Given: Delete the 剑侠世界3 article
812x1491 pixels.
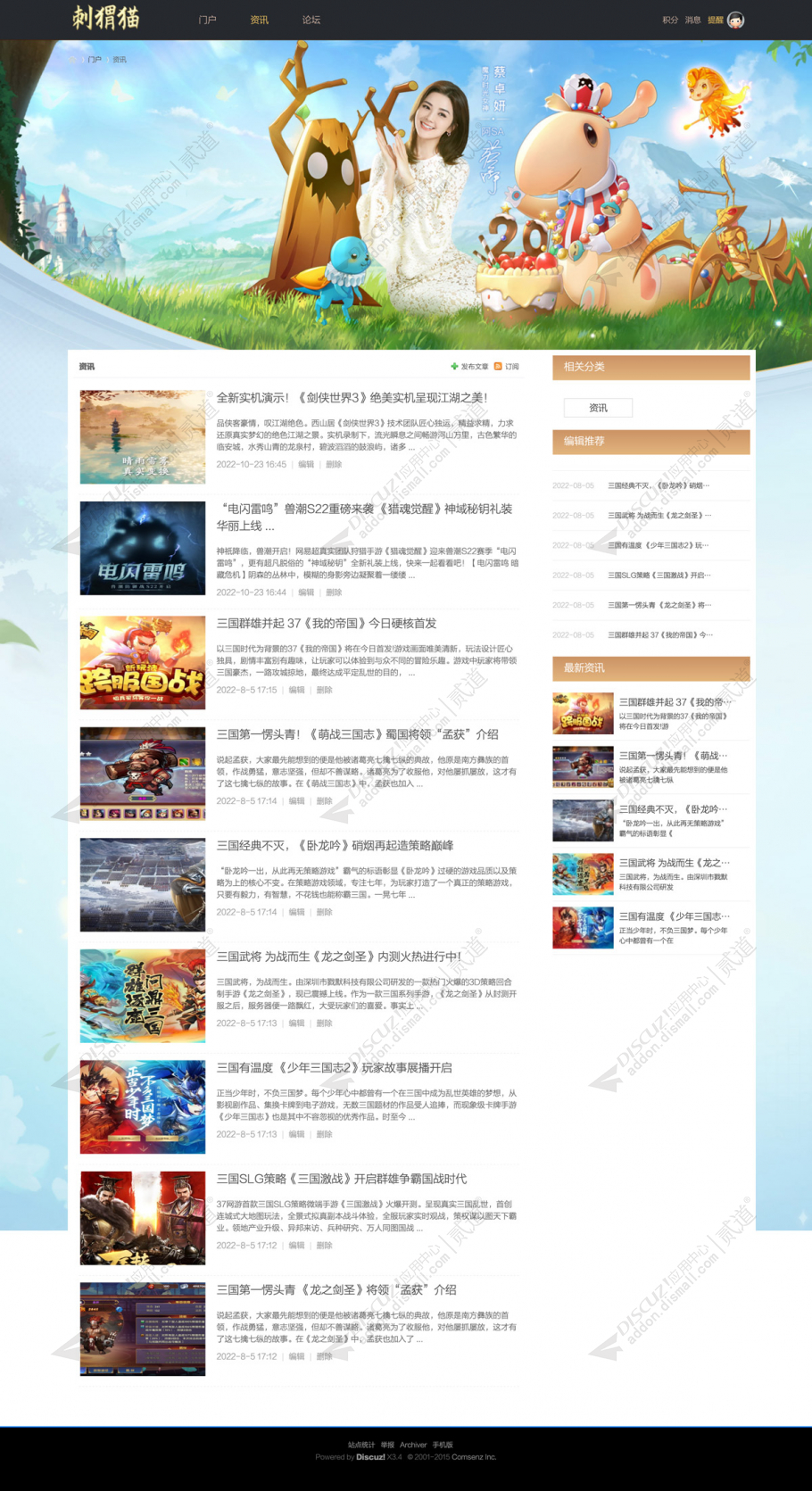Looking at the screenshot, I should (x=334, y=464).
